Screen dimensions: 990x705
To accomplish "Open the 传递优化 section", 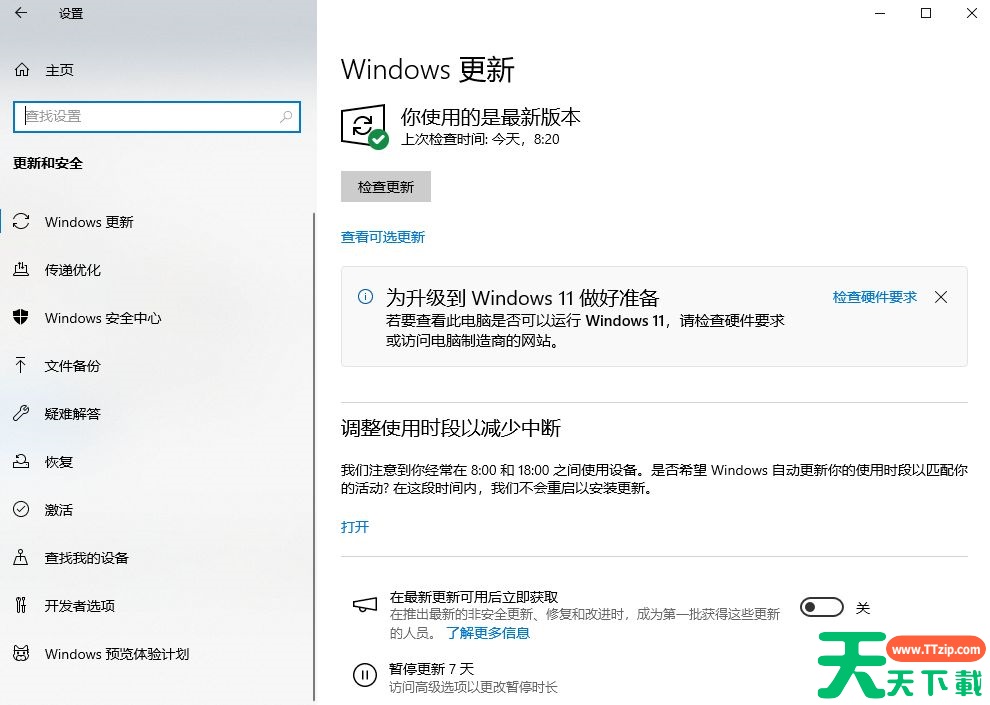I will pyautogui.click(x=73, y=270).
